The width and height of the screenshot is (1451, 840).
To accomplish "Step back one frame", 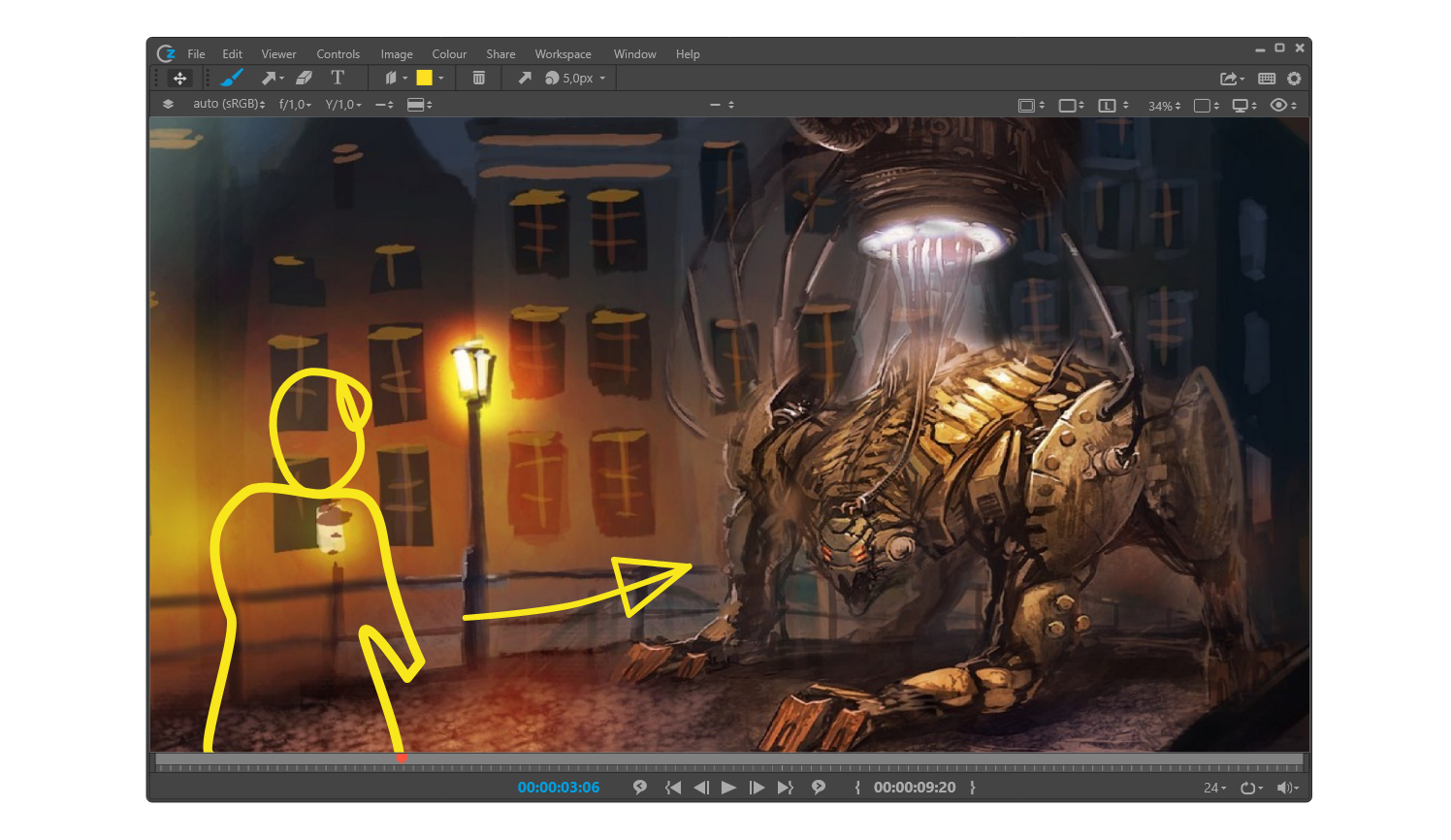I will point(701,788).
